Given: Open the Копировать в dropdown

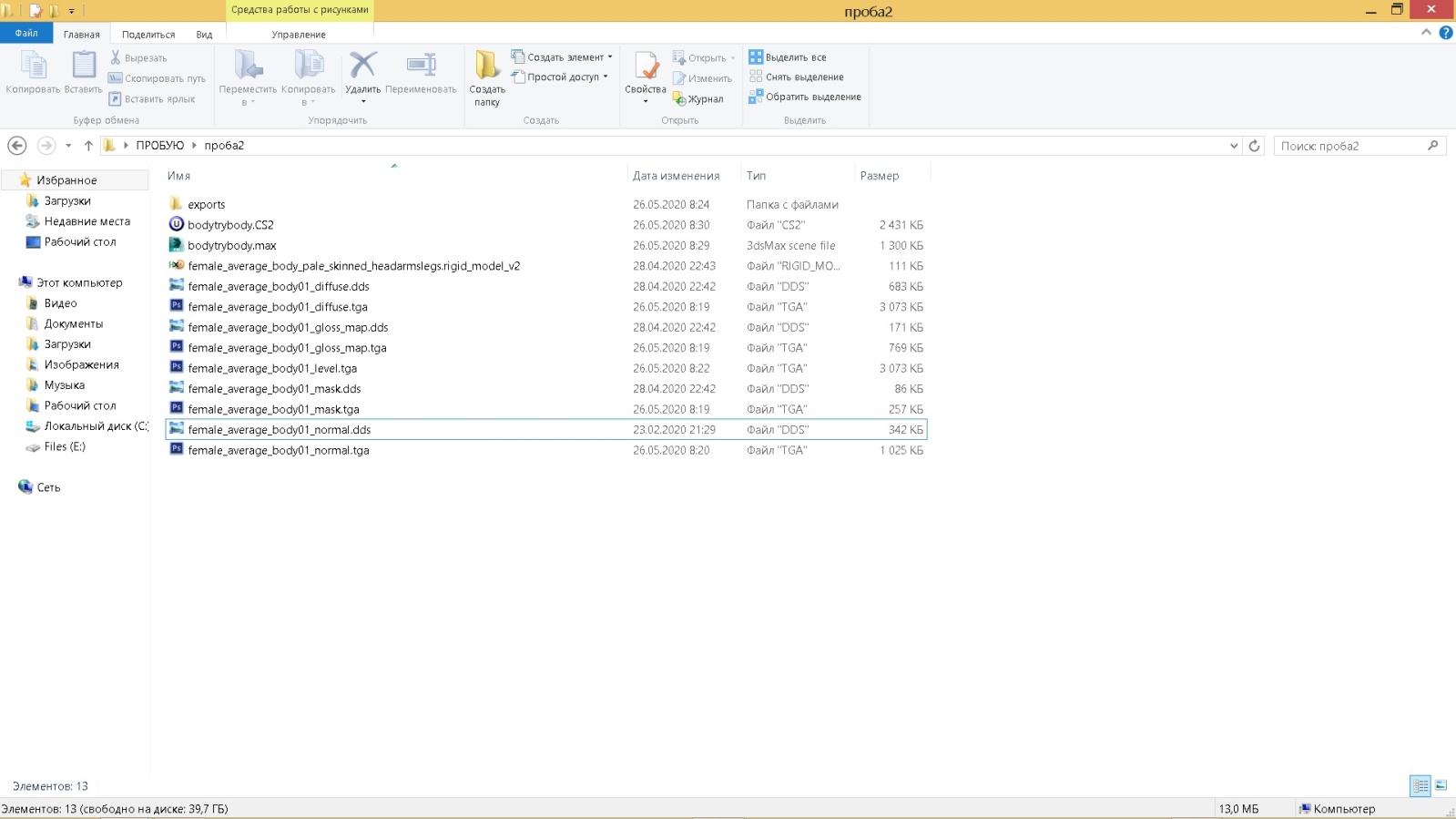Looking at the screenshot, I should pos(308,79).
